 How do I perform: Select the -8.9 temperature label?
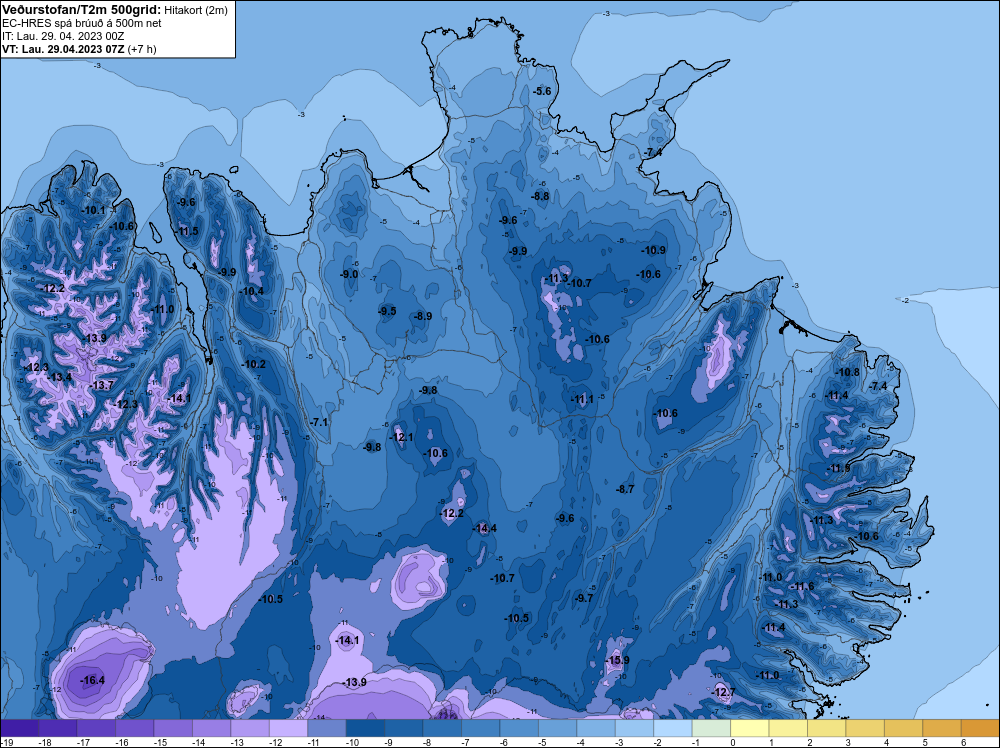pyautogui.click(x=423, y=316)
